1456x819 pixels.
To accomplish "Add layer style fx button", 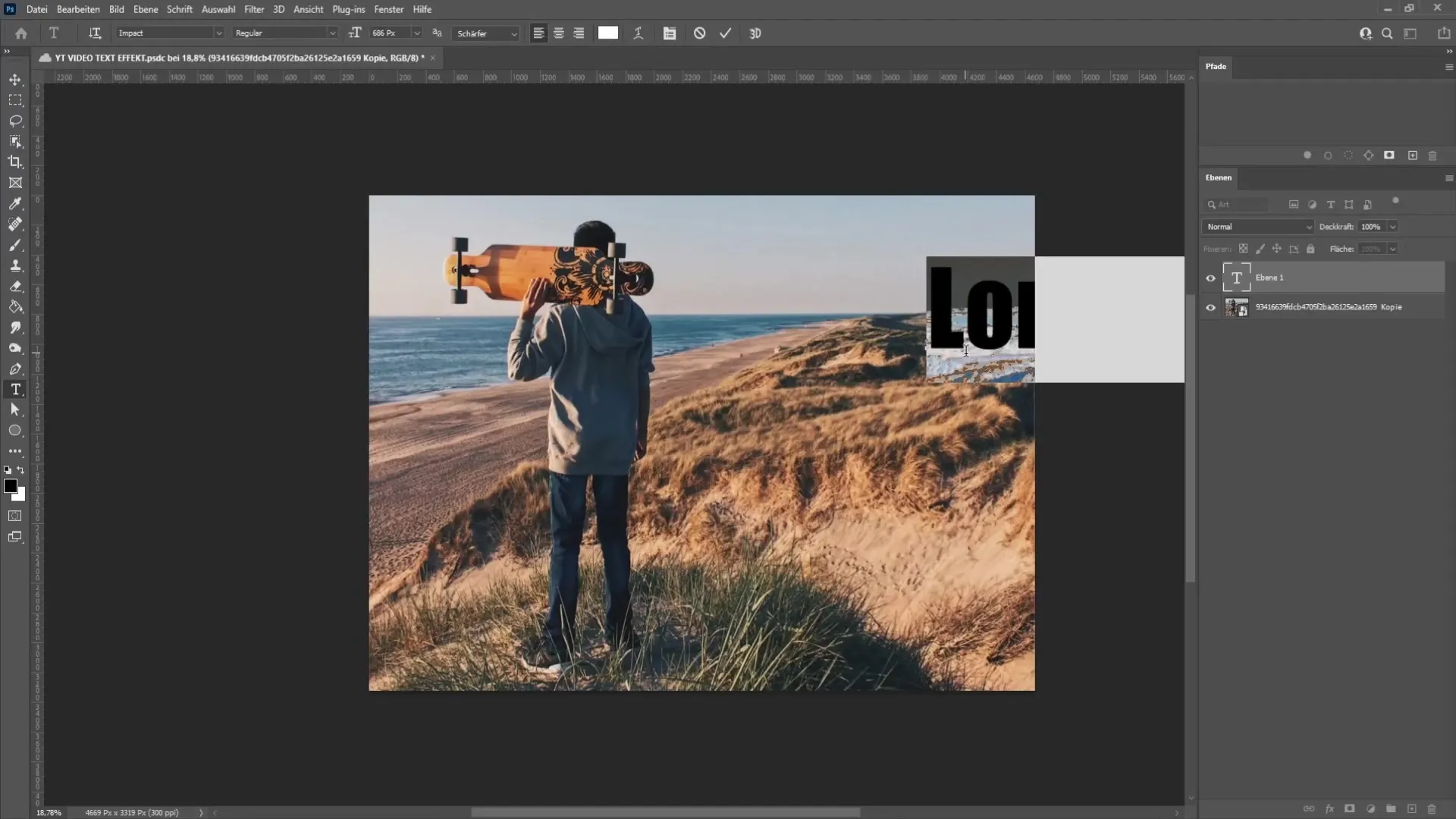I will 1329,809.
